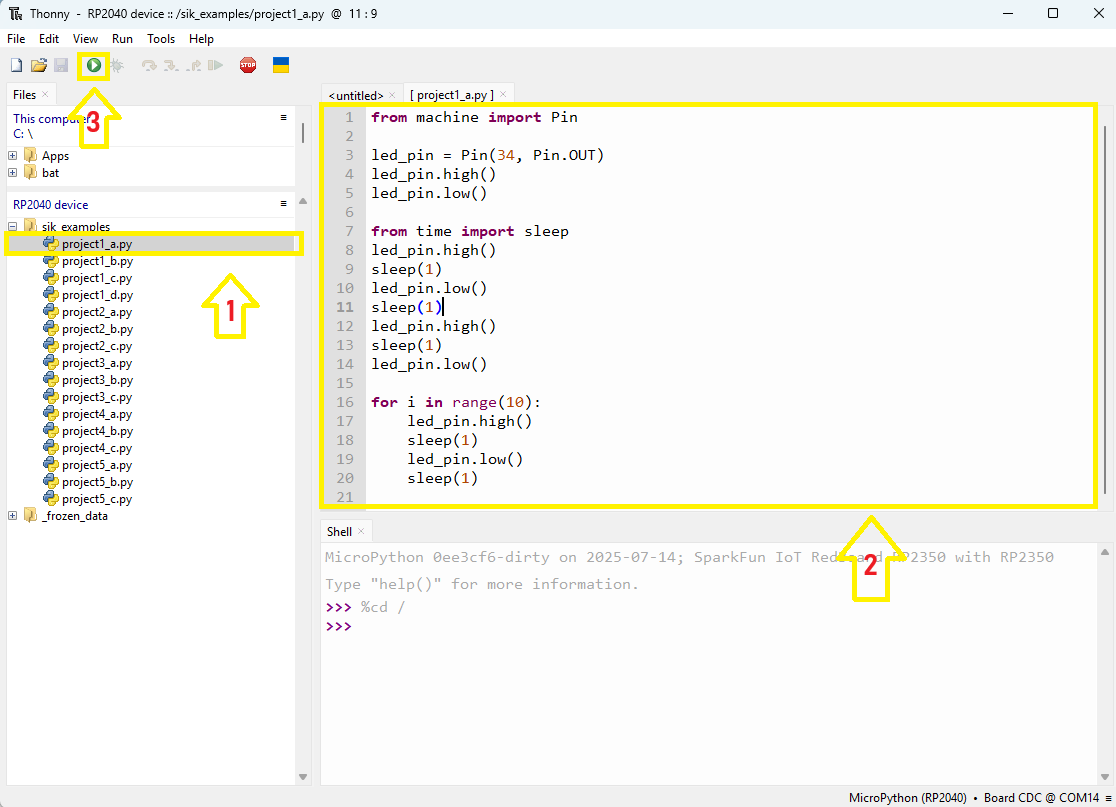Close the Shell panel tab
This screenshot has width=1116, height=807.
pos(361,531)
